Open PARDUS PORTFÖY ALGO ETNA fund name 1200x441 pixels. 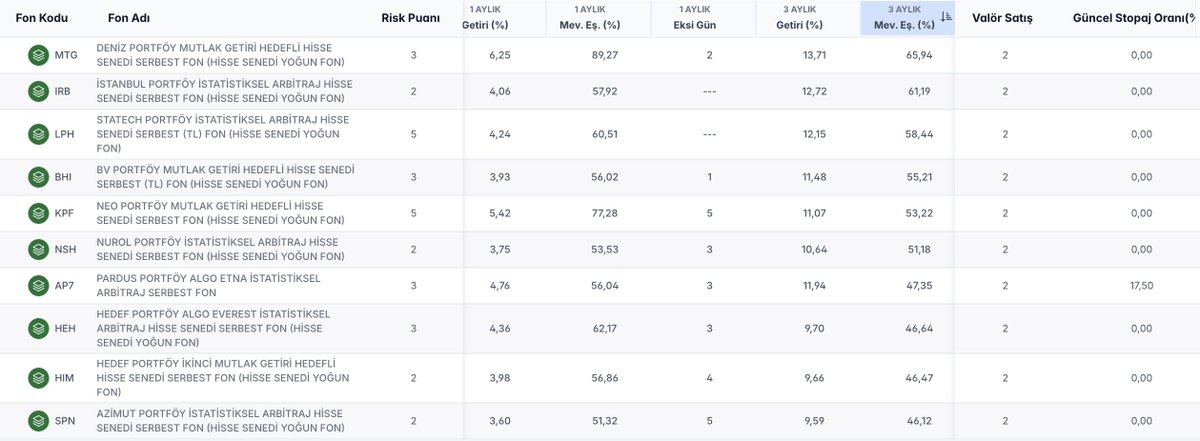pos(208,285)
